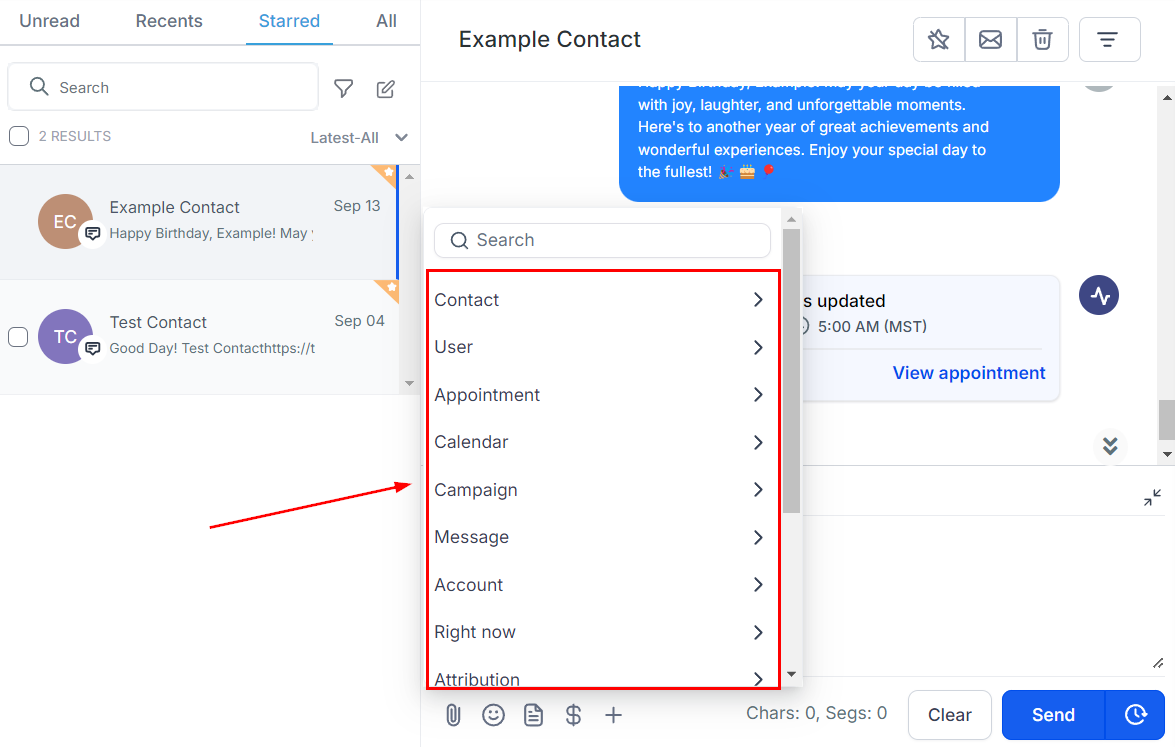
Task: Click the star conversation icon in header
Action: point(938,40)
